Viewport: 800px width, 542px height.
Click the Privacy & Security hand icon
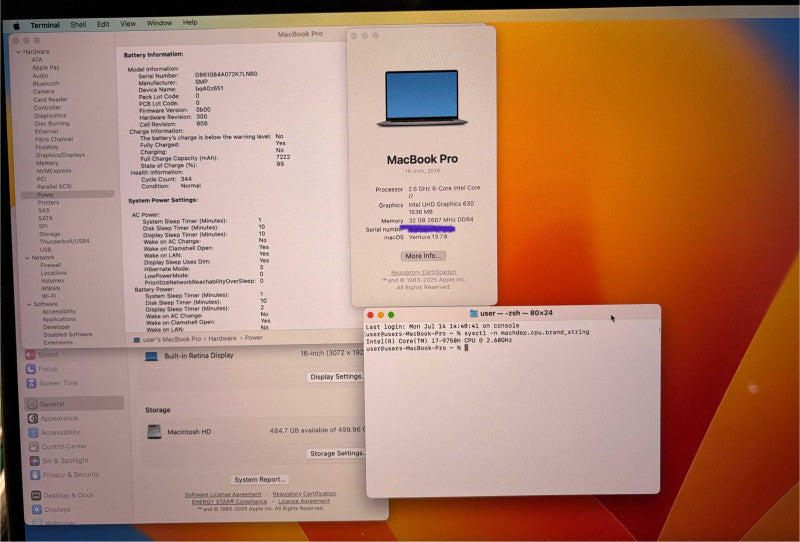(35, 475)
